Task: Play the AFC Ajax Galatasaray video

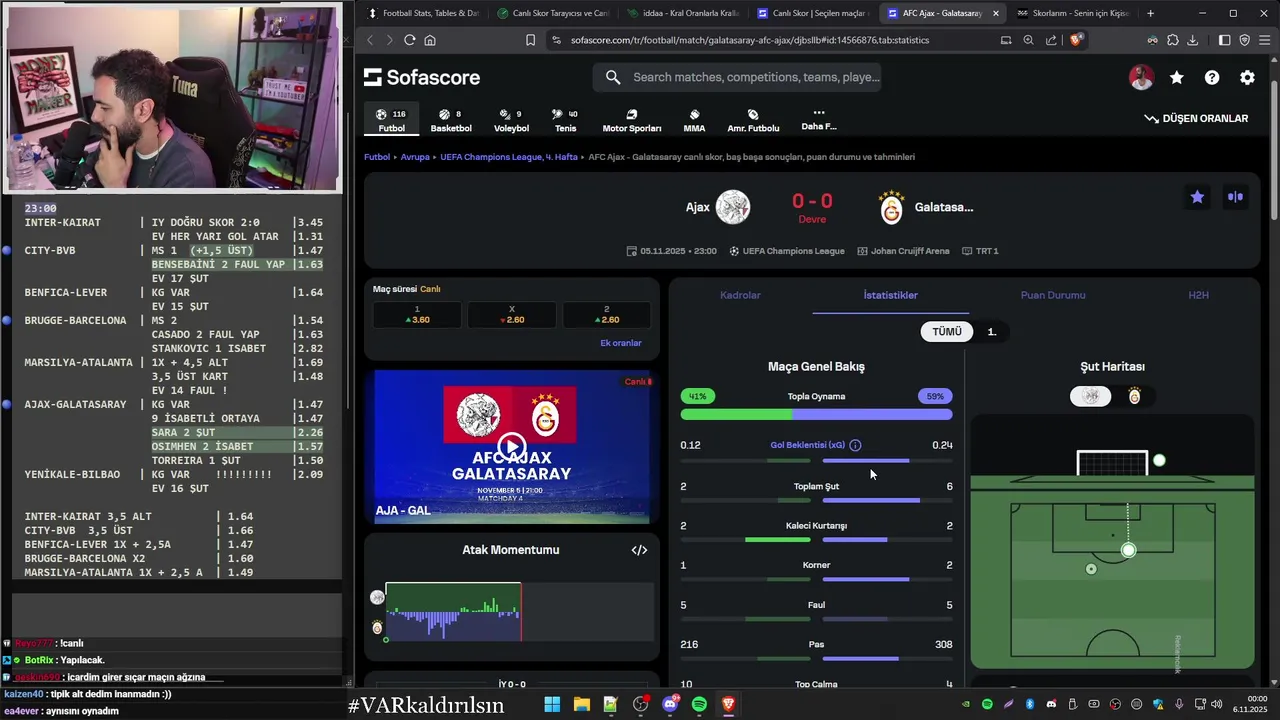Action: click(511, 446)
